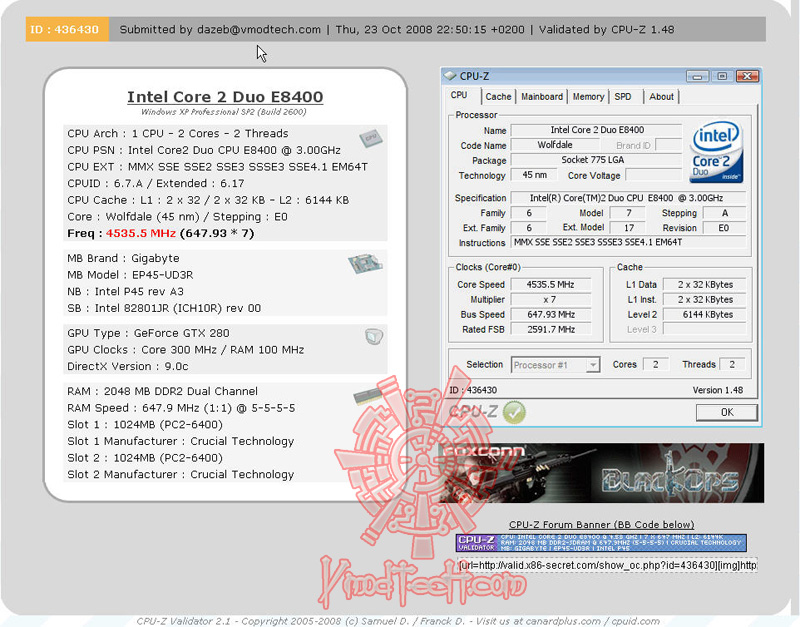Click the CPU chip image beside CPU Arch section
This screenshot has height=627, width=800.
pyautogui.click(x=371, y=140)
